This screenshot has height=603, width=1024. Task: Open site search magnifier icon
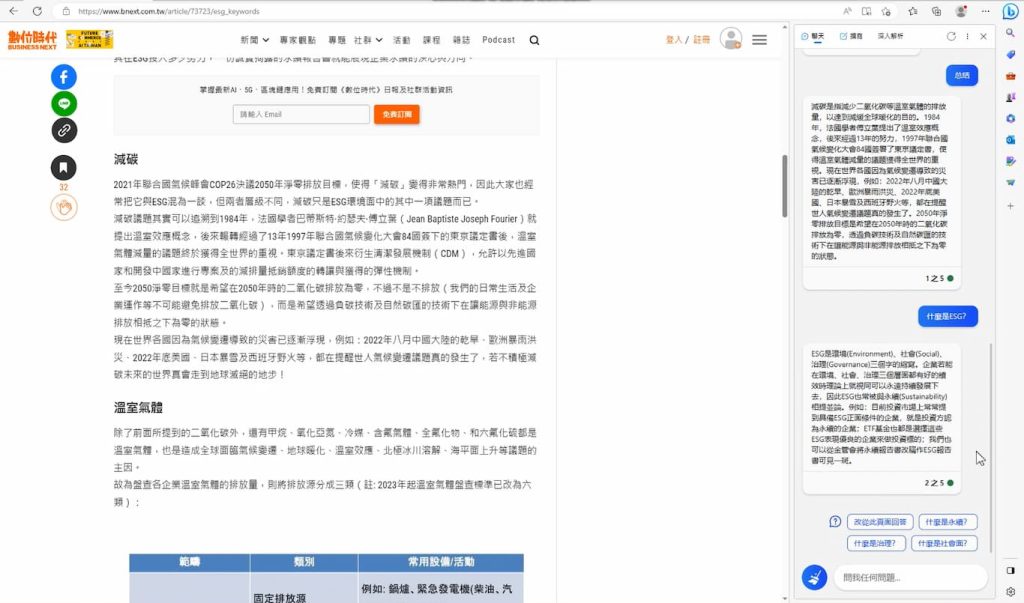pyautogui.click(x=534, y=40)
